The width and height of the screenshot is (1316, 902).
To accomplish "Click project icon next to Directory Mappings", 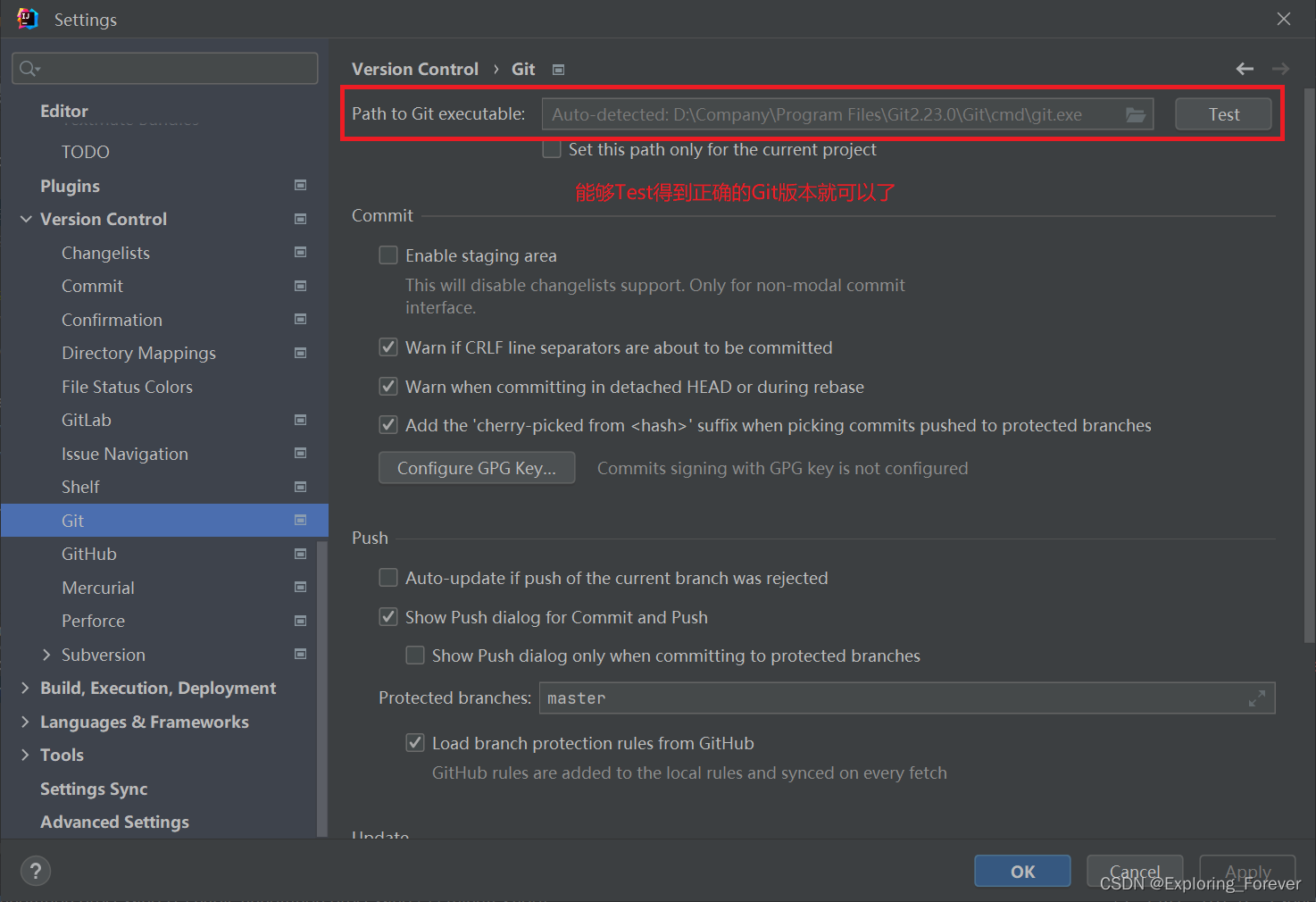I will (301, 353).
